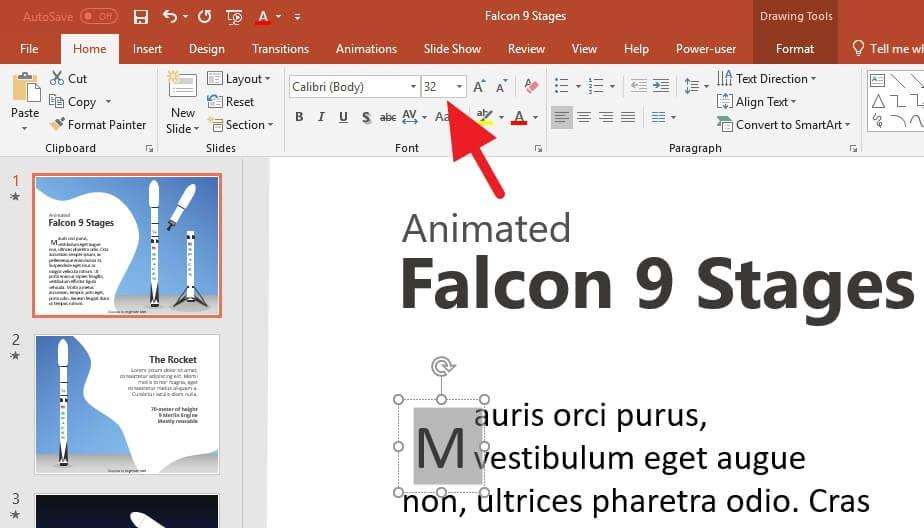Apply bullets to the text
Image resolution: width=924 pixels, height=528 pixels.
(562, 86)
